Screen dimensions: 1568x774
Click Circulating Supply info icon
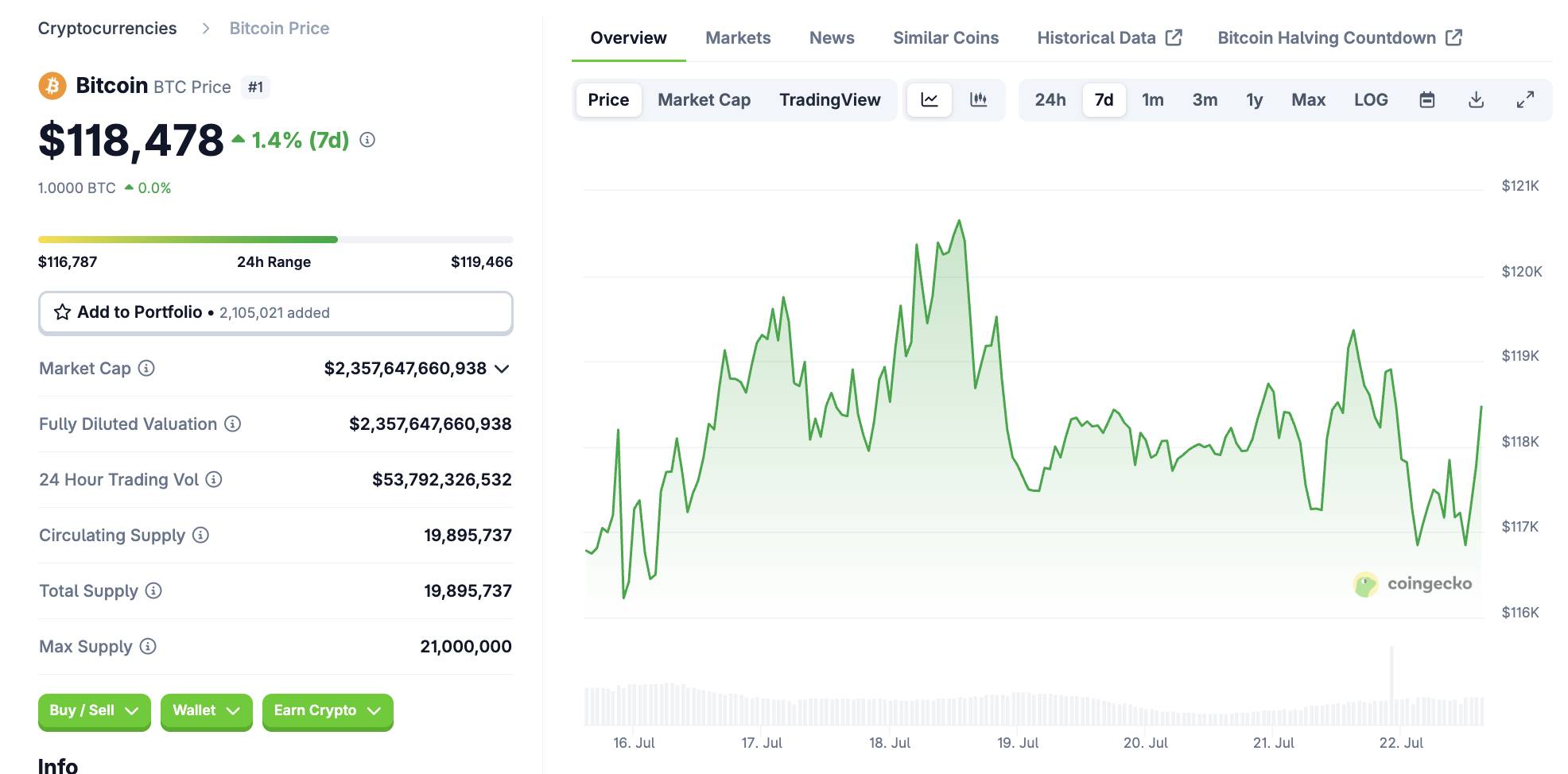point(200,535)
